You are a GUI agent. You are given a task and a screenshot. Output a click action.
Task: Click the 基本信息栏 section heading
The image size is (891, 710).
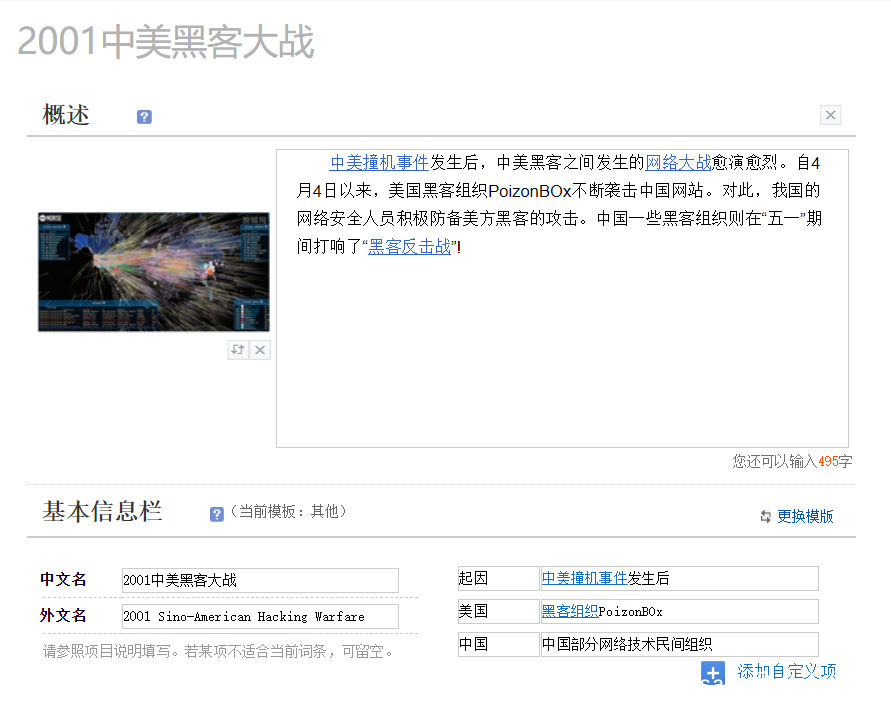point(102,511)
